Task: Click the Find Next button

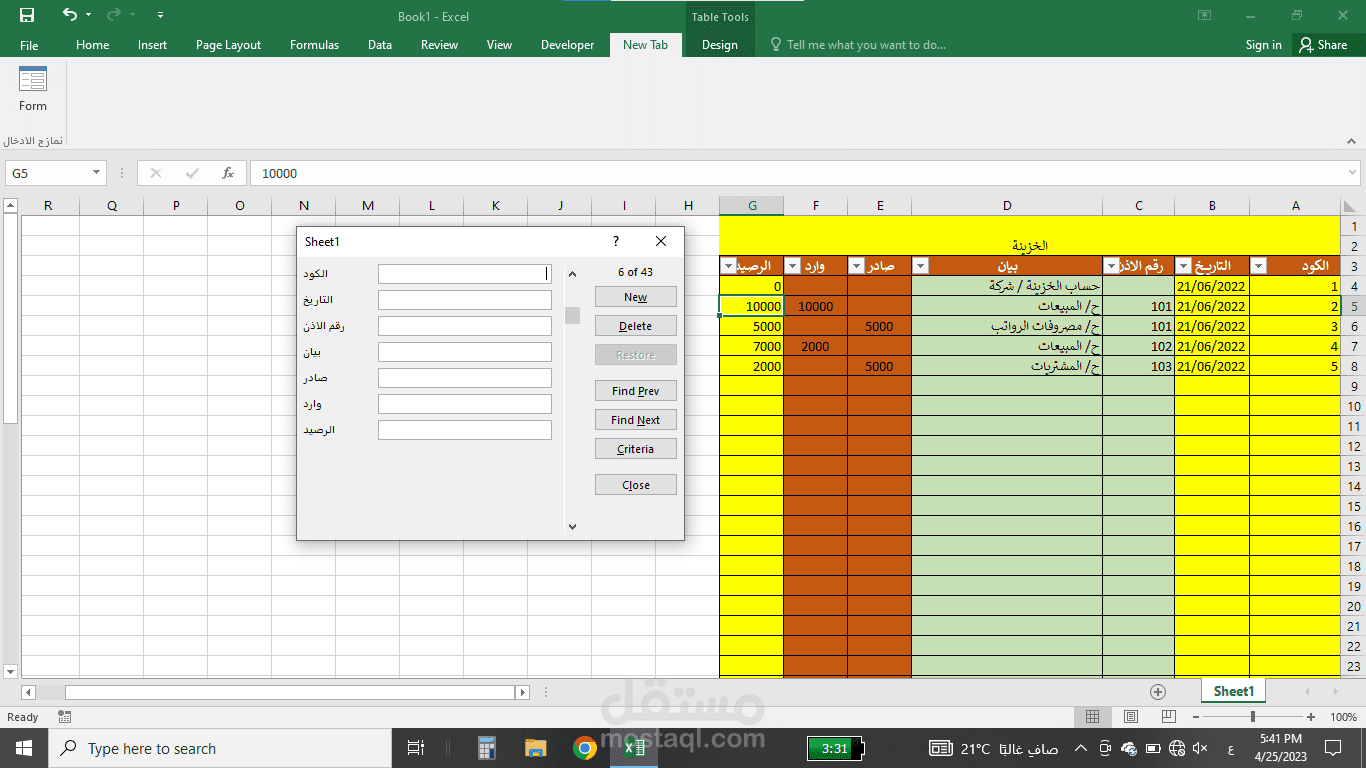Action: [x=636, y=420]
